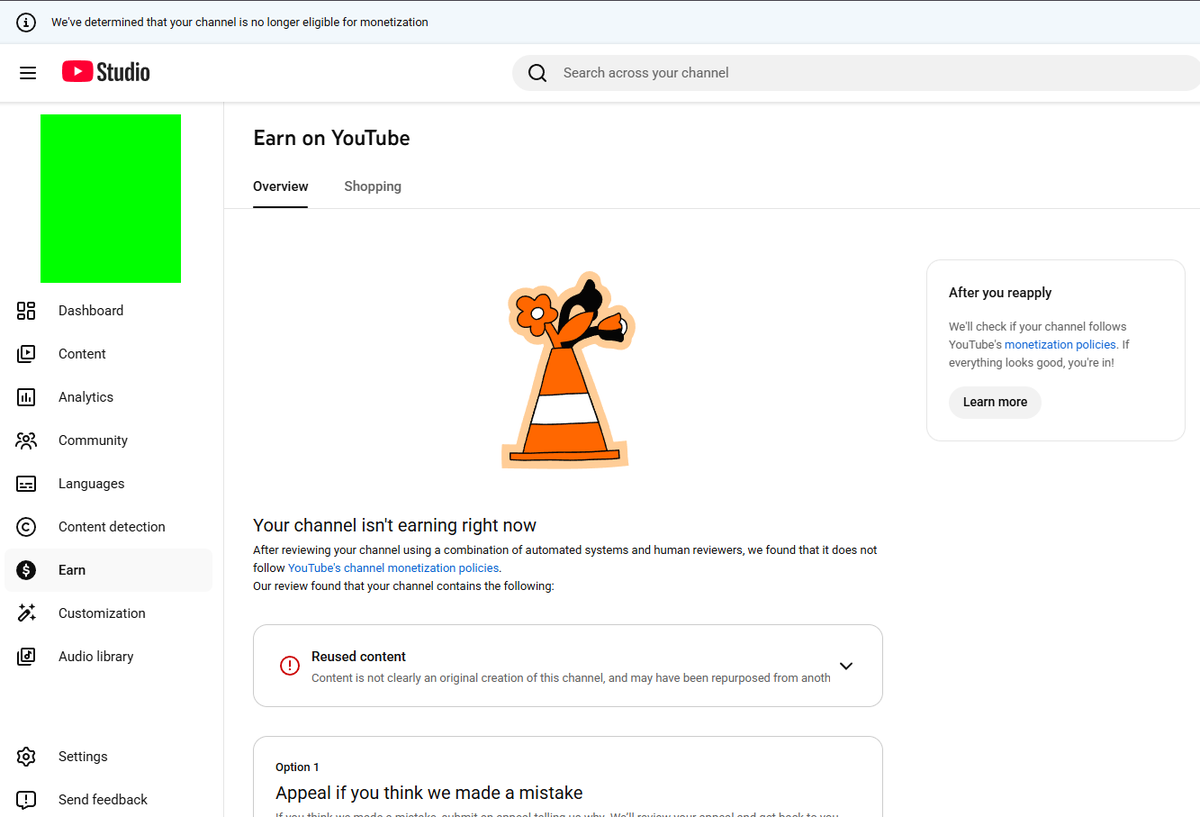Viewport: 1200px width, 817px height.
Task: Click 'Our review found that your channel contains' text
Action: point(403,586)
